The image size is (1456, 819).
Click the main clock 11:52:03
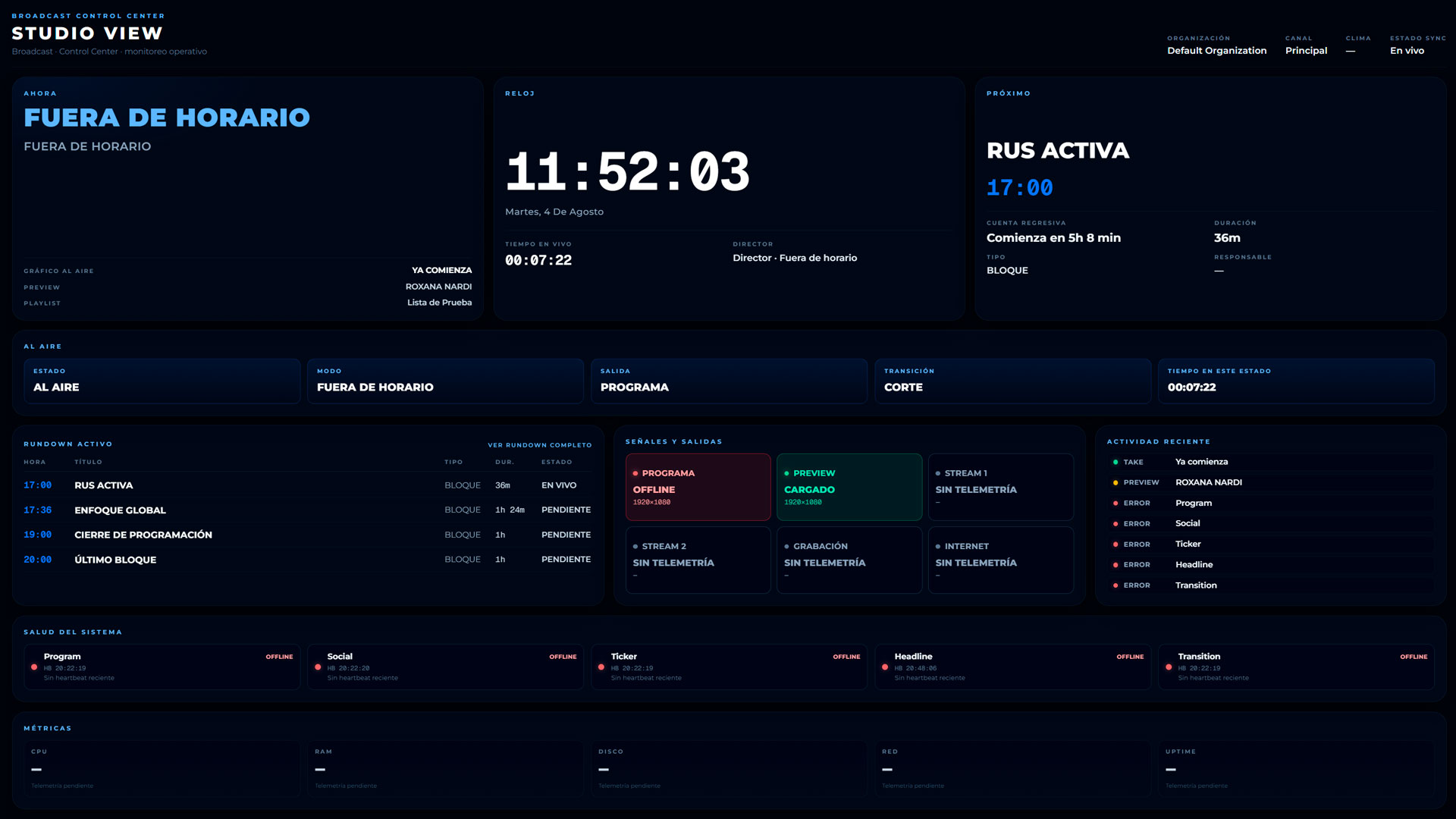click(x=627, y=171)
